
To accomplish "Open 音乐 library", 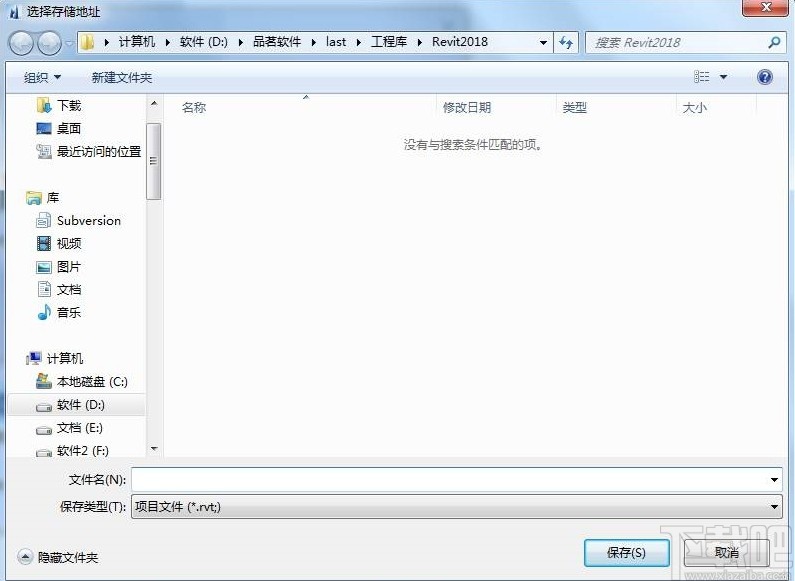I will (x=69, y=312).
